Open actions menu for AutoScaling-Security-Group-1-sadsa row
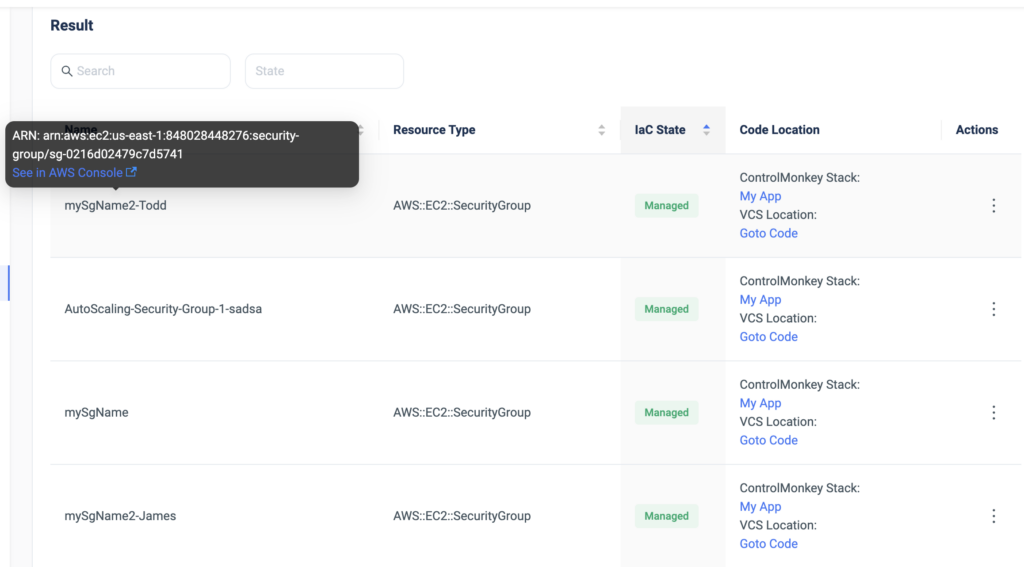The image size is (1024, 567). pyautogui.click(x=993, y=309)
